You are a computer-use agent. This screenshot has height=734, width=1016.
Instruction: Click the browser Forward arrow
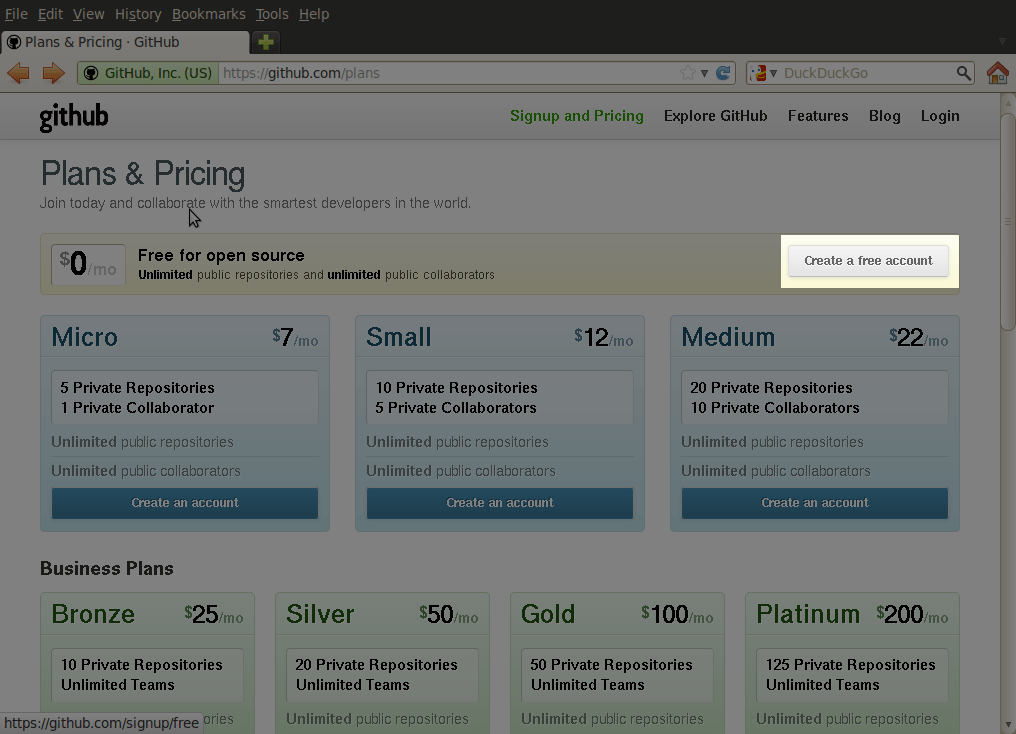pyautogui.click(x=53, y=73)
